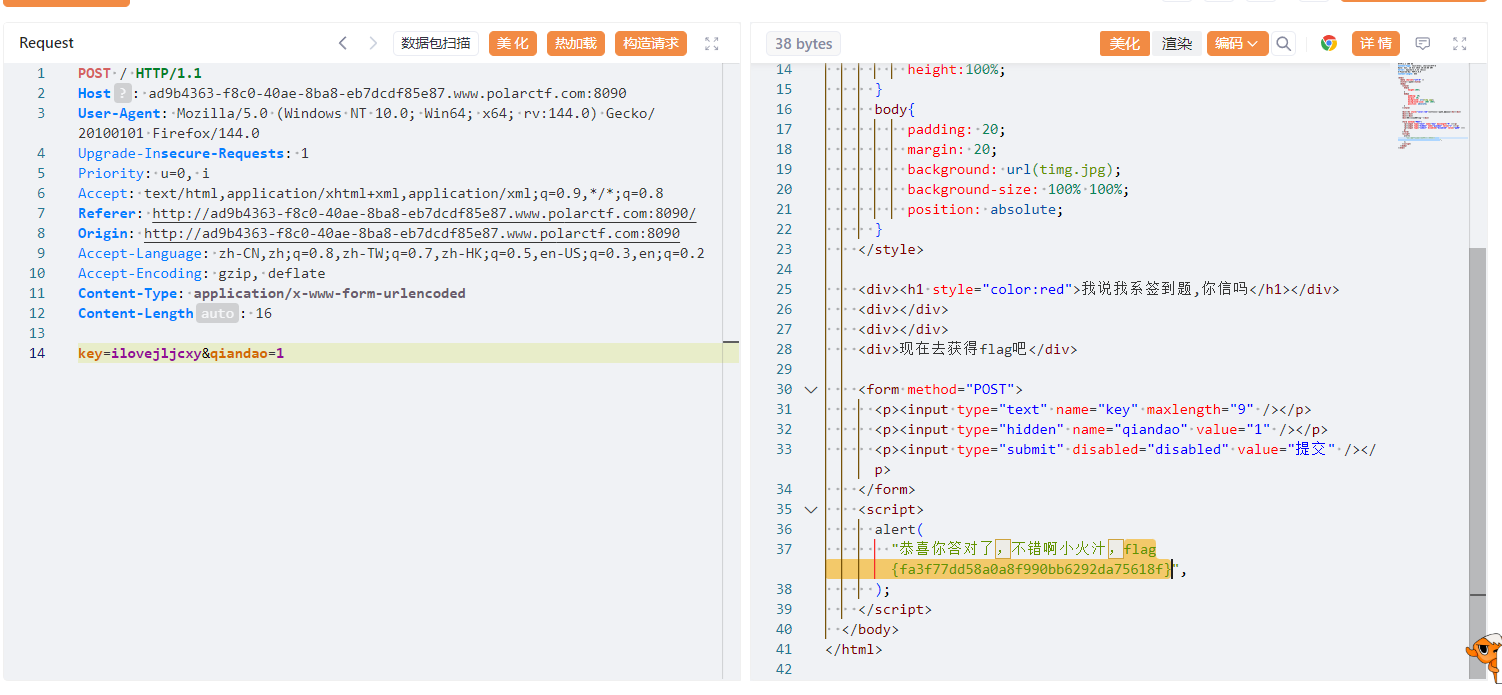Collapse the script block at line 35

coord(811,509)
